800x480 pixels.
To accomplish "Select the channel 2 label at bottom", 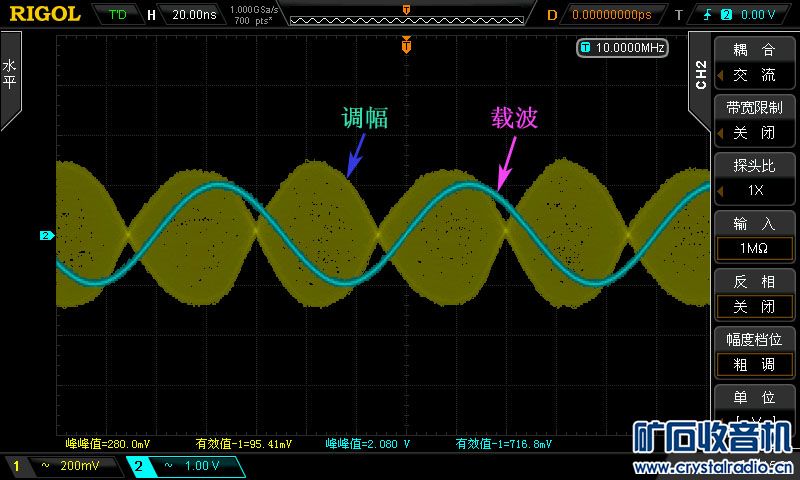I will [x=138, y=466].
